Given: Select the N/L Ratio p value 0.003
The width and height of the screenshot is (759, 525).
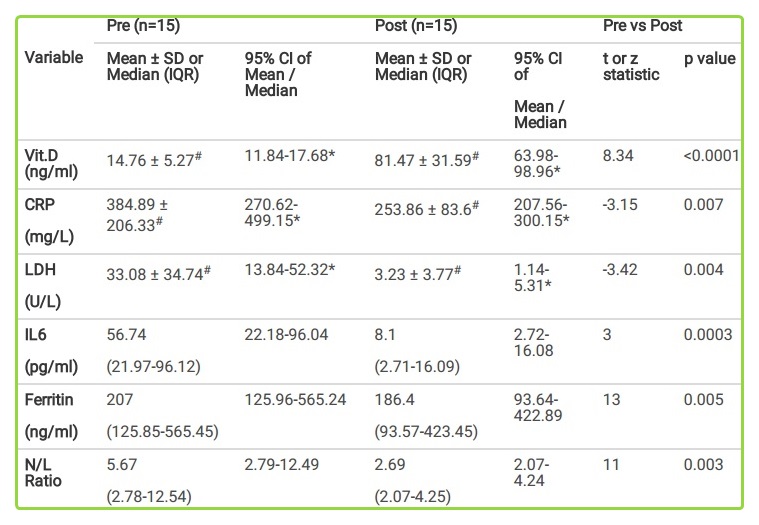Looking at the screenshot, I should (705, 465).
